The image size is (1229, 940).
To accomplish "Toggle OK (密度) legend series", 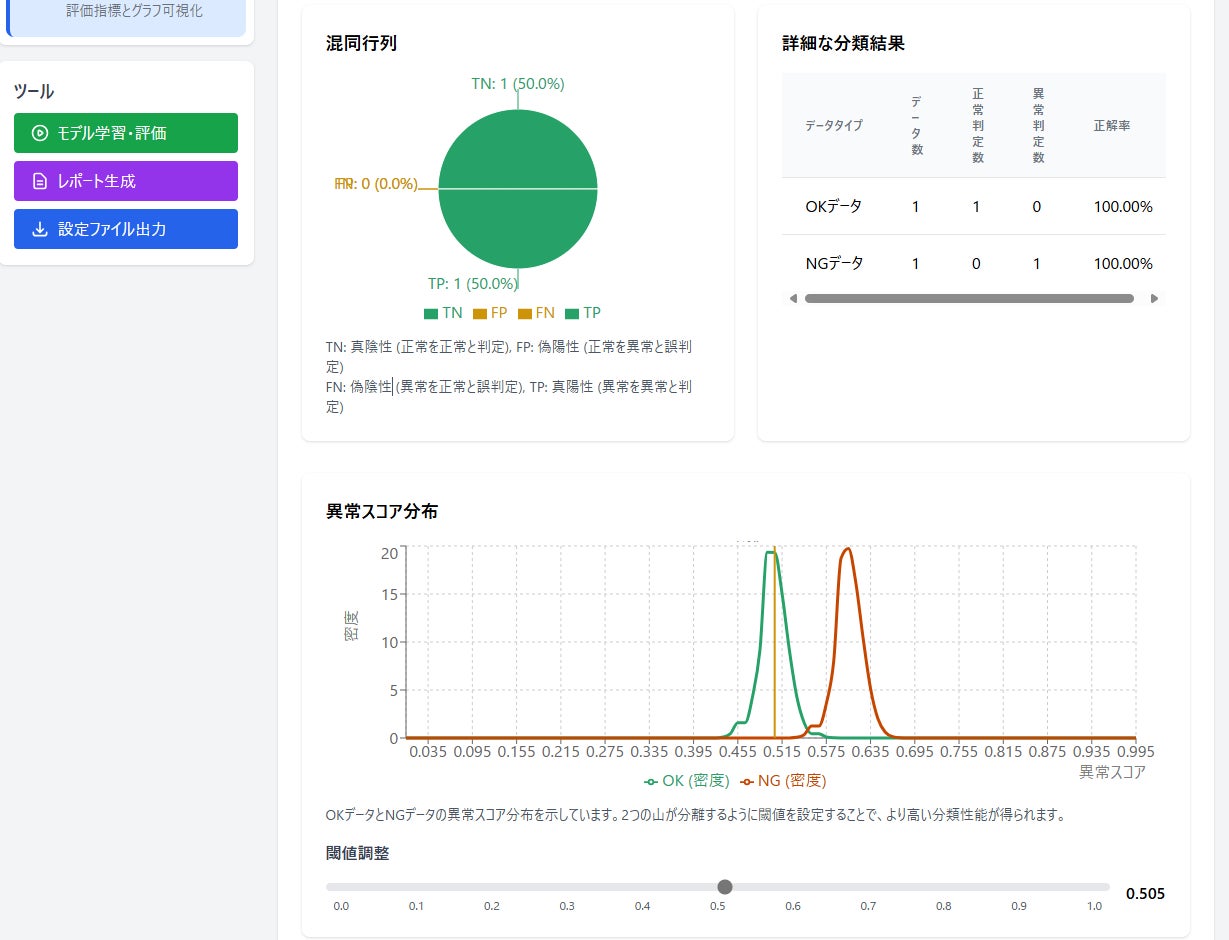I will pos(687,780).
